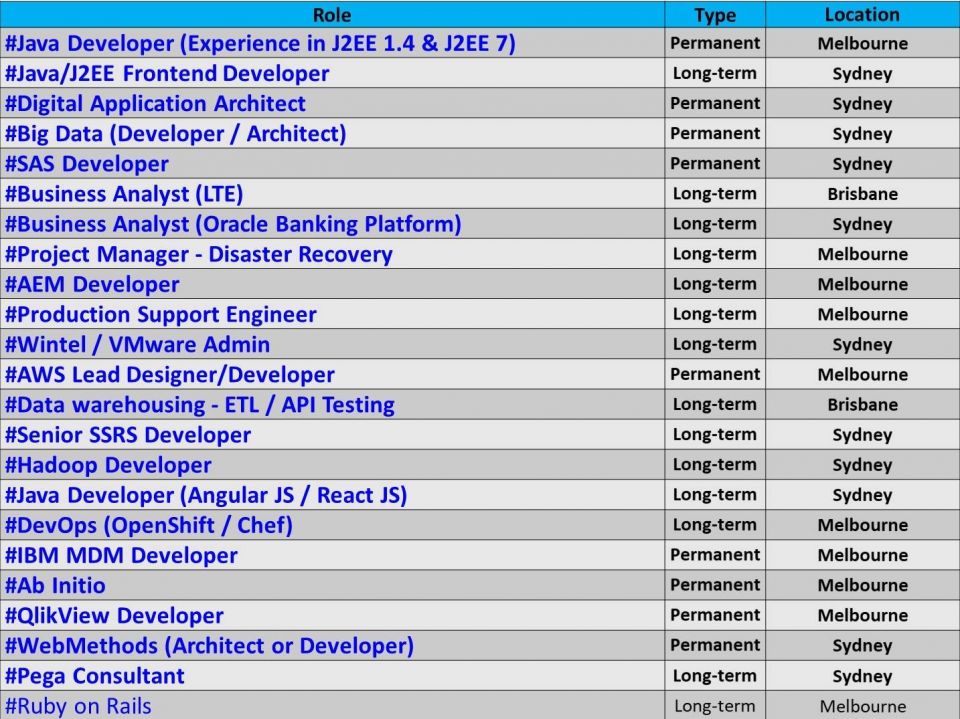The width and height of the screenshot is (960, 719).
Task: Select "Long-term" in the Pega Consultant row
Action: pos(714,676)
